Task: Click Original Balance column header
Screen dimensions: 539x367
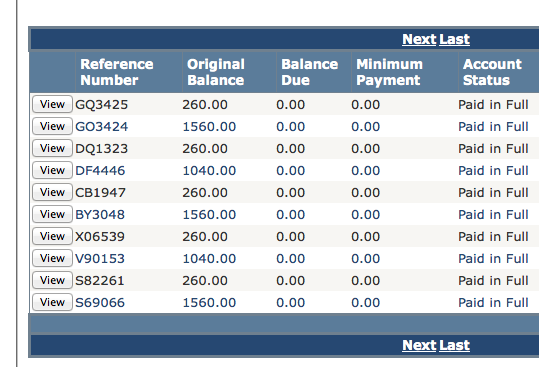Action: tap(216, 72)
